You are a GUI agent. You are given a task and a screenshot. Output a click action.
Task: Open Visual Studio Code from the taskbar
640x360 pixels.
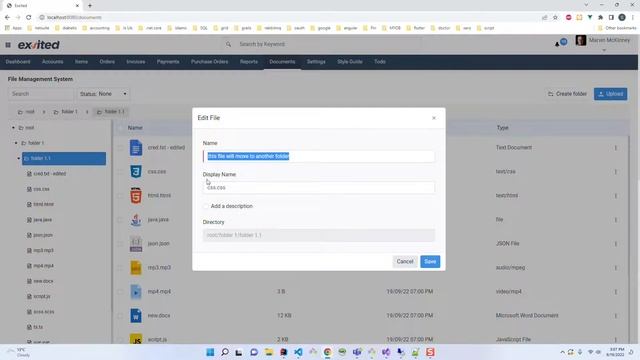point(298,352)
